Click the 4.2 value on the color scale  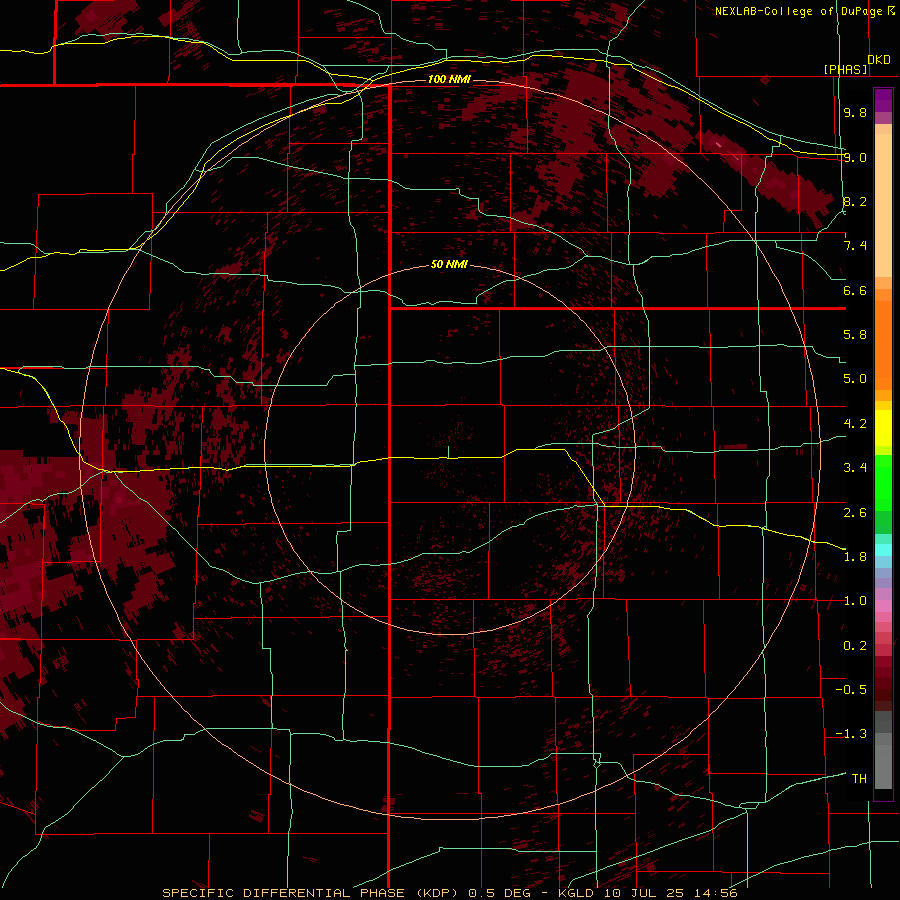pyautogui.click(x=855, y=424)
